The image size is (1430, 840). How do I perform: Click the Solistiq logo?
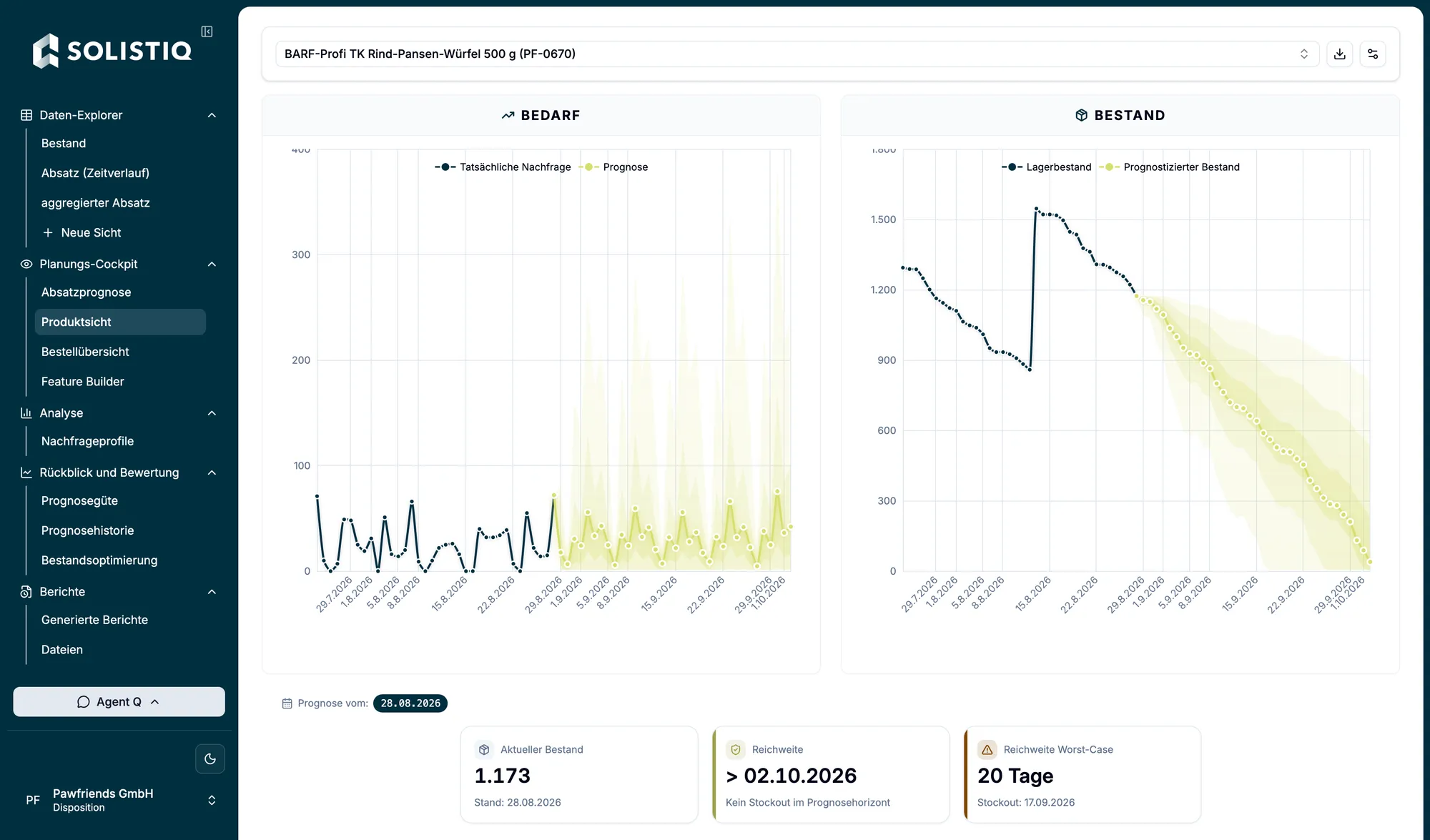(x=112, y=51)
